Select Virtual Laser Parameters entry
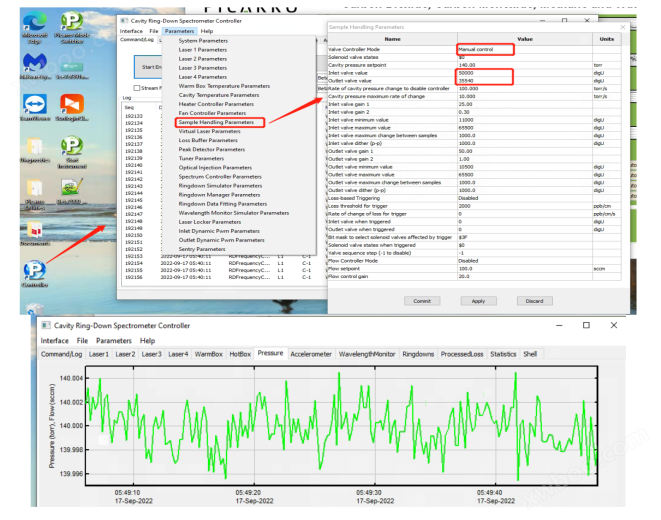Viewport: 661px width, 520px height. coord(210,131)
